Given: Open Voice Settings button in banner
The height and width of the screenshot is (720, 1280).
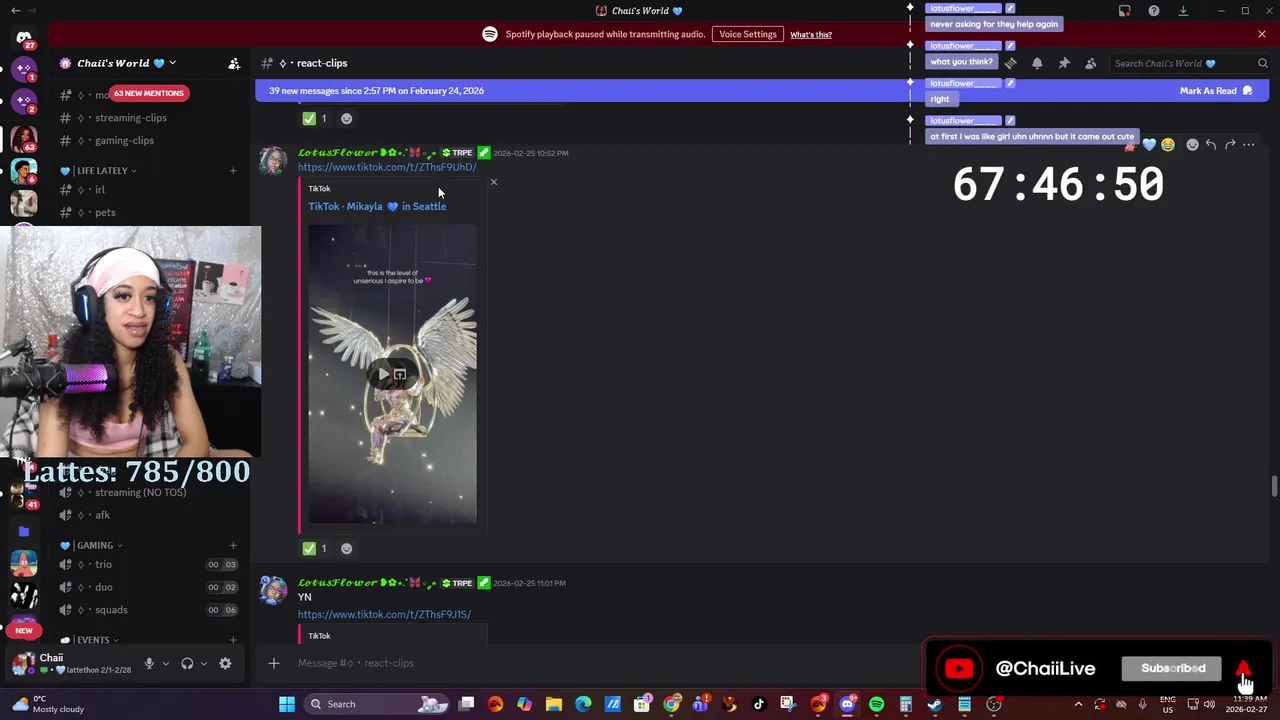Looking at the screenshot, I should (747, 34).
